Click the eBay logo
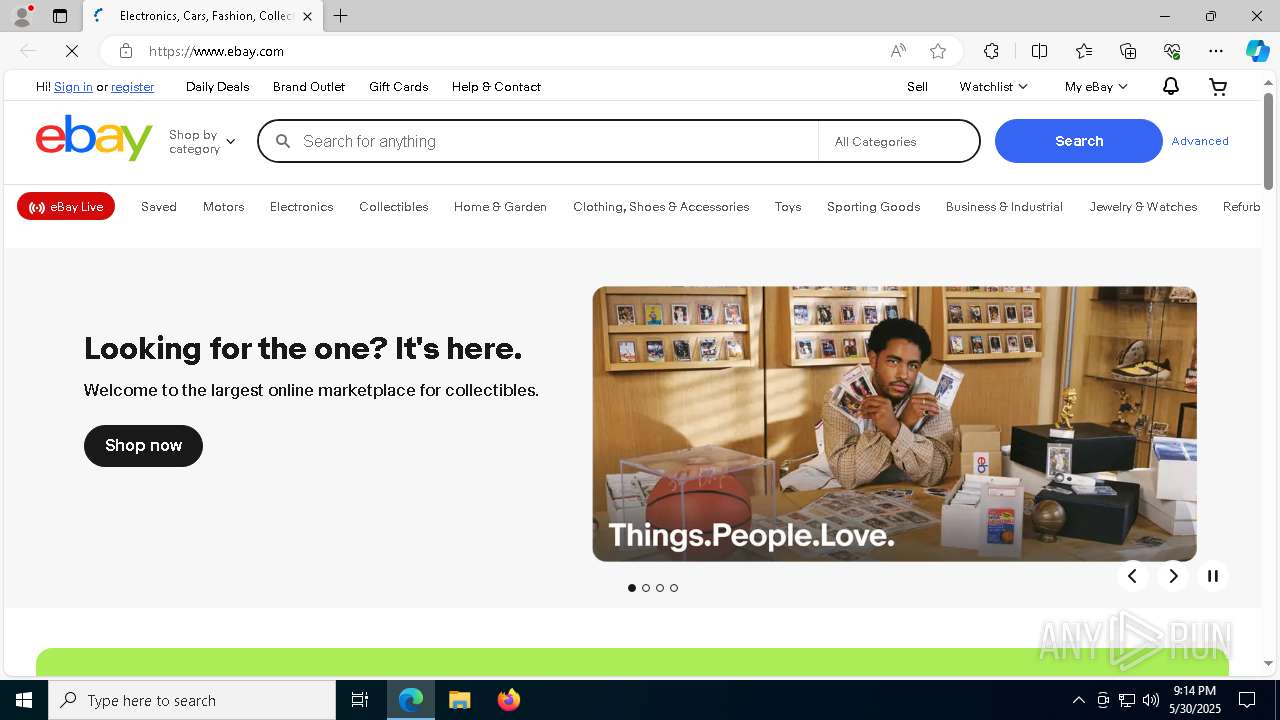1280x720 pixels. pos(94,138)
